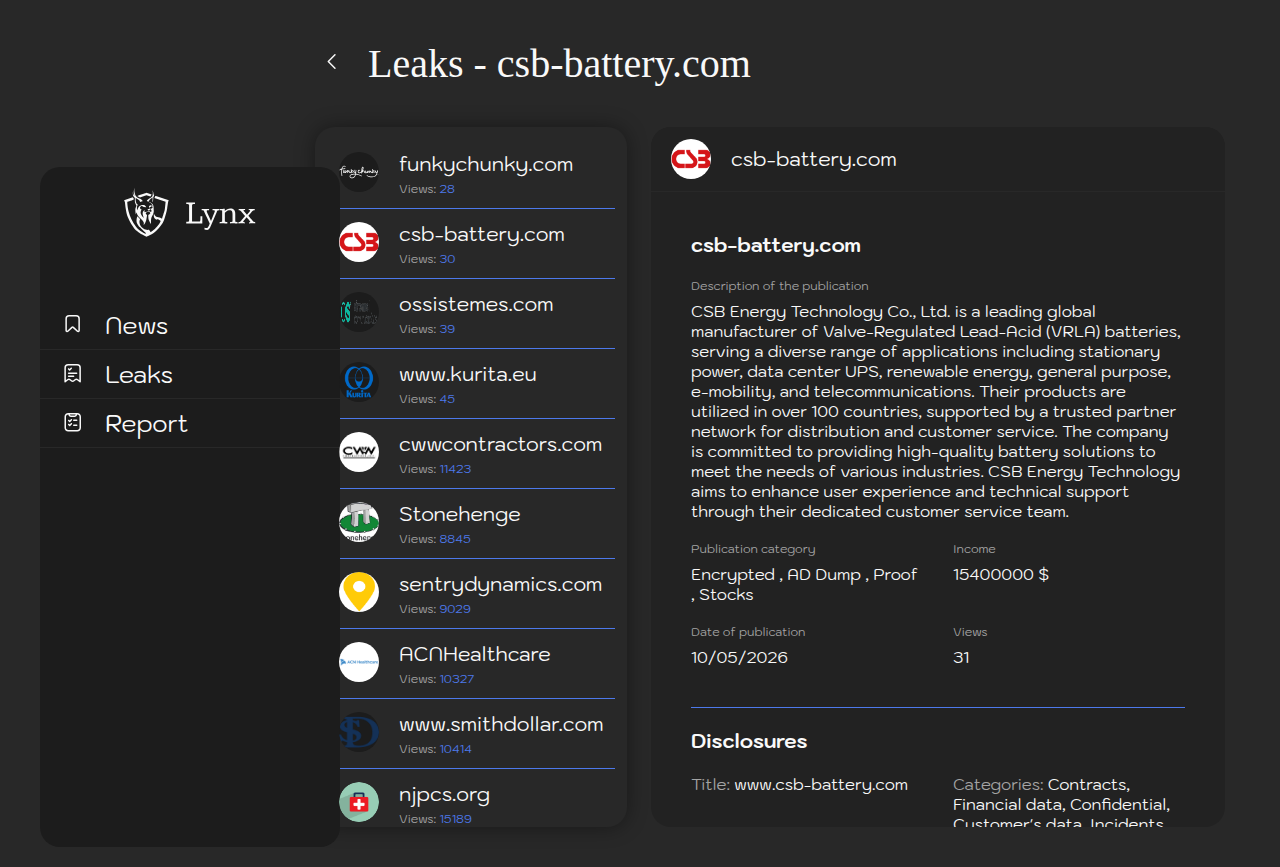This screenshot has width=1280, height=867.
Task: Select the Leaks menu entry
Action: tap(190, 374)
